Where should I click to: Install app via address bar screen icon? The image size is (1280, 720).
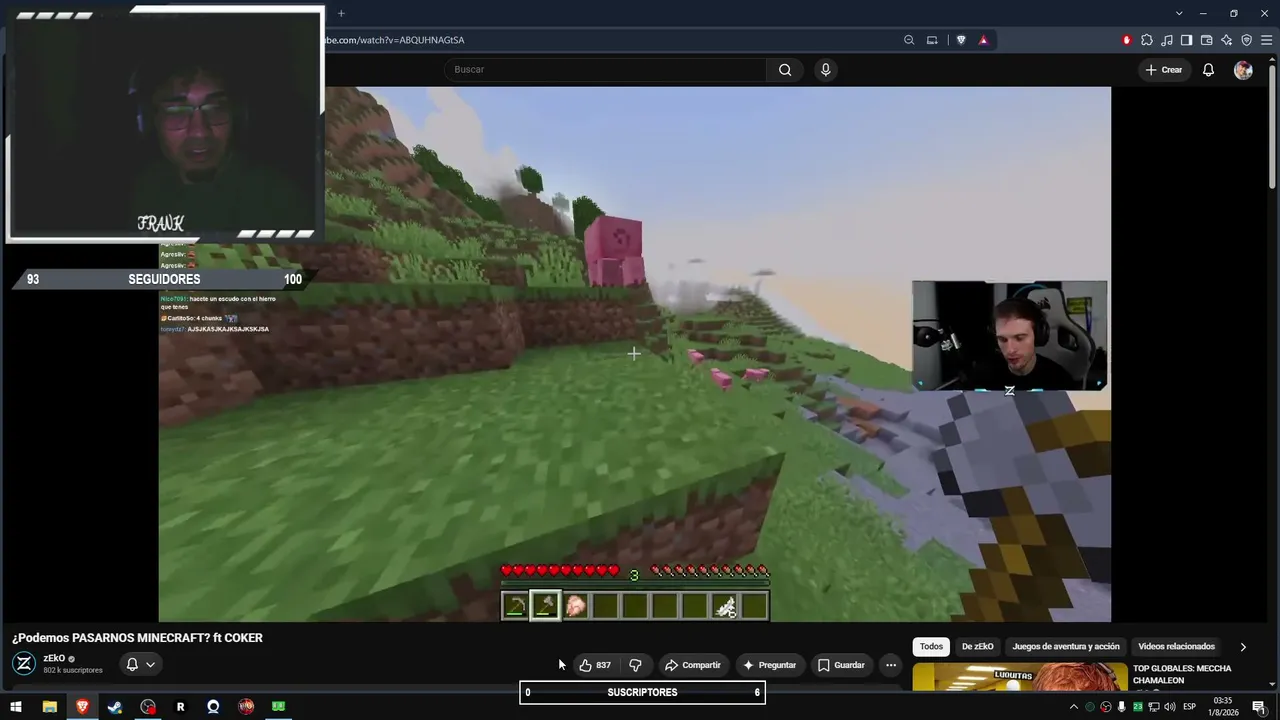(932, 40)
